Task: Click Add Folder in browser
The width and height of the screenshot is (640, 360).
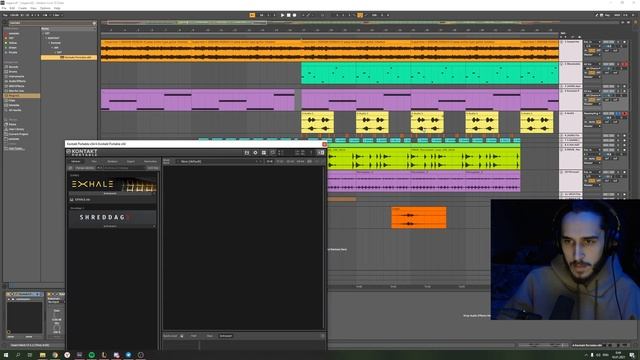Action: pos(16,149)
